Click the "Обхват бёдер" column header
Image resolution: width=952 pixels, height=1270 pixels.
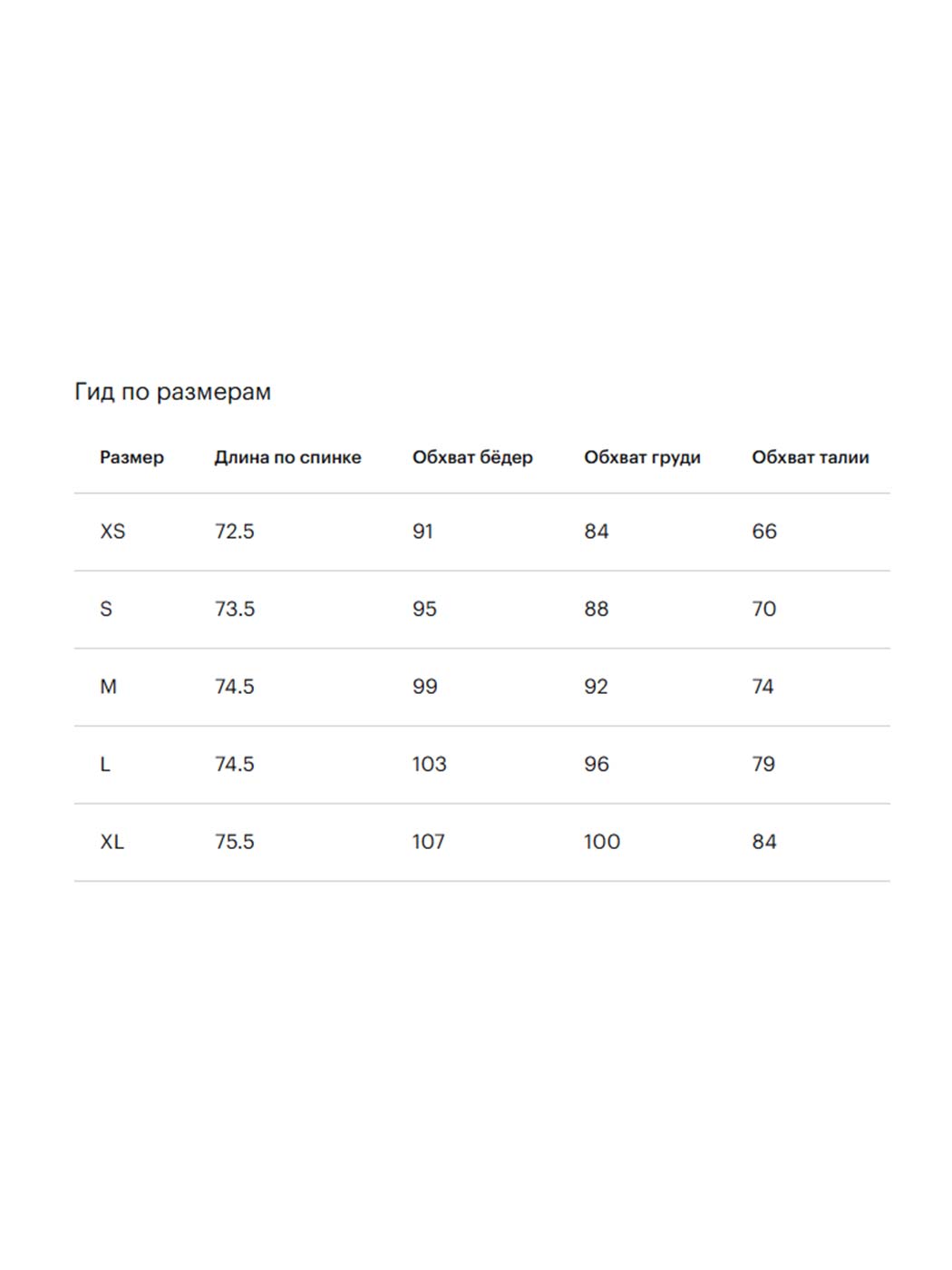[472, 457]
